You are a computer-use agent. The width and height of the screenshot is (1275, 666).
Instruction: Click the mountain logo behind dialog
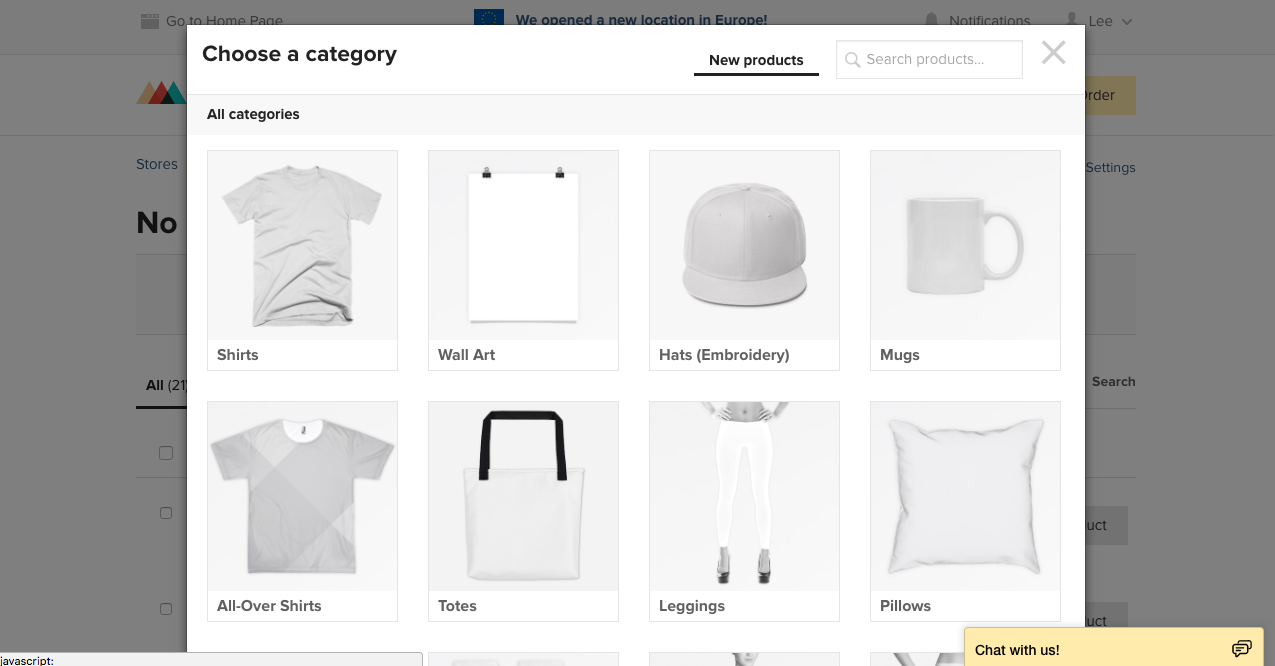point(161,93)
